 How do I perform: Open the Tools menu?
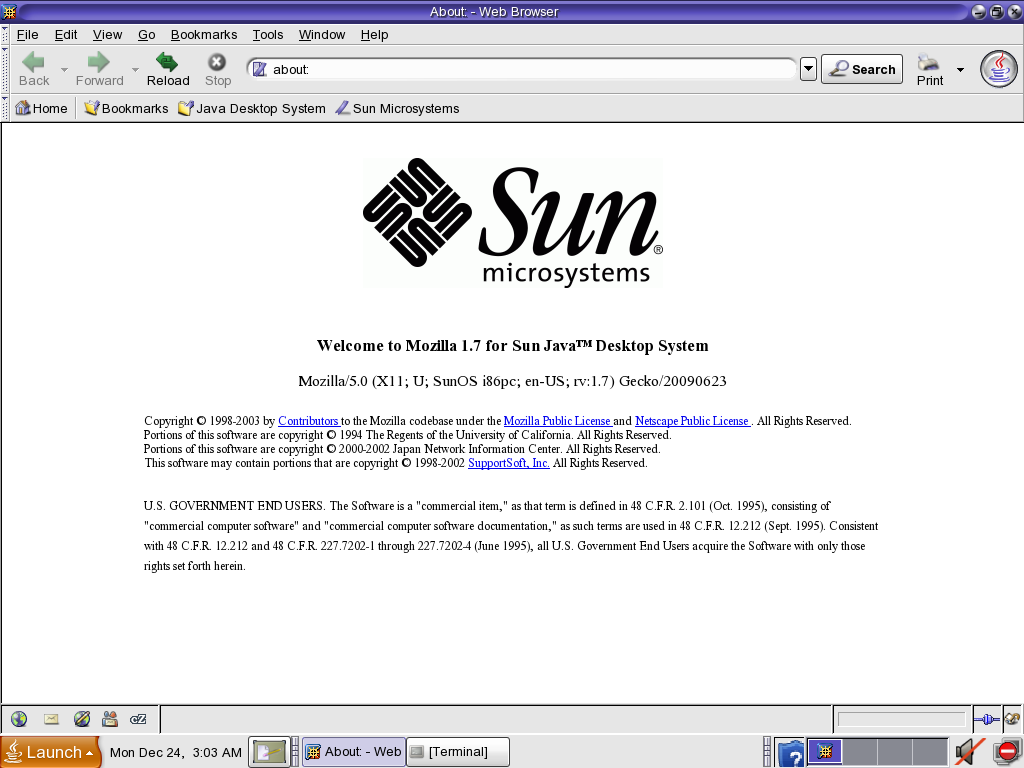click(268, 35)
